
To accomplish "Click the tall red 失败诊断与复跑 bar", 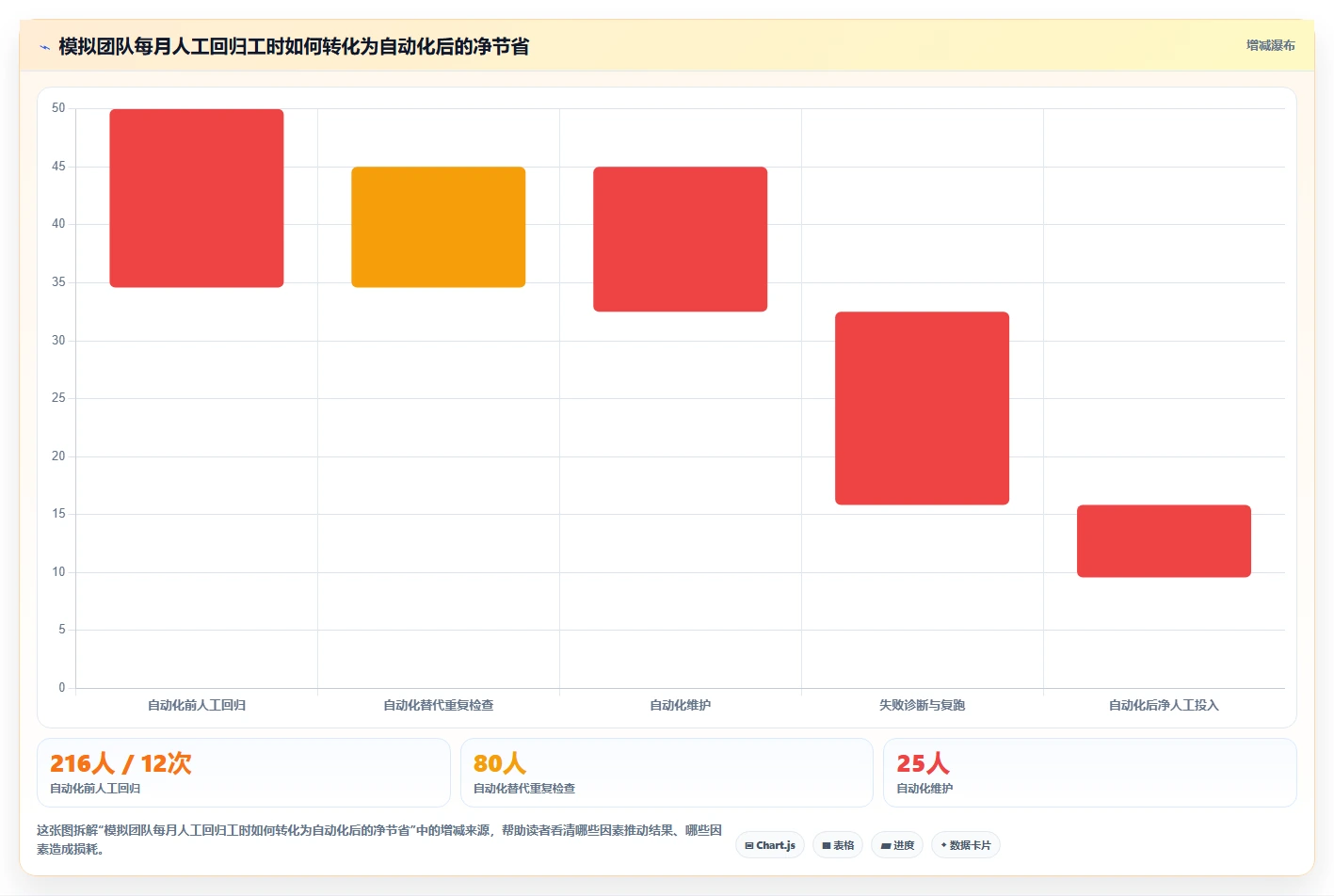I will tap(923, 408).
